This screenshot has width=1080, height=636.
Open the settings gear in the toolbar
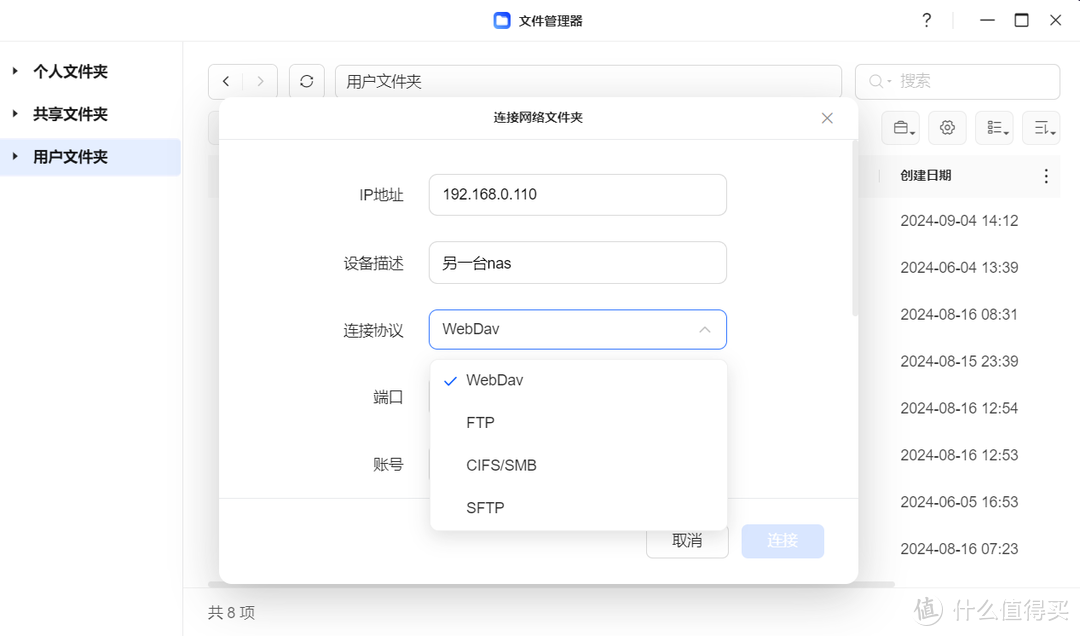[947, 128]
